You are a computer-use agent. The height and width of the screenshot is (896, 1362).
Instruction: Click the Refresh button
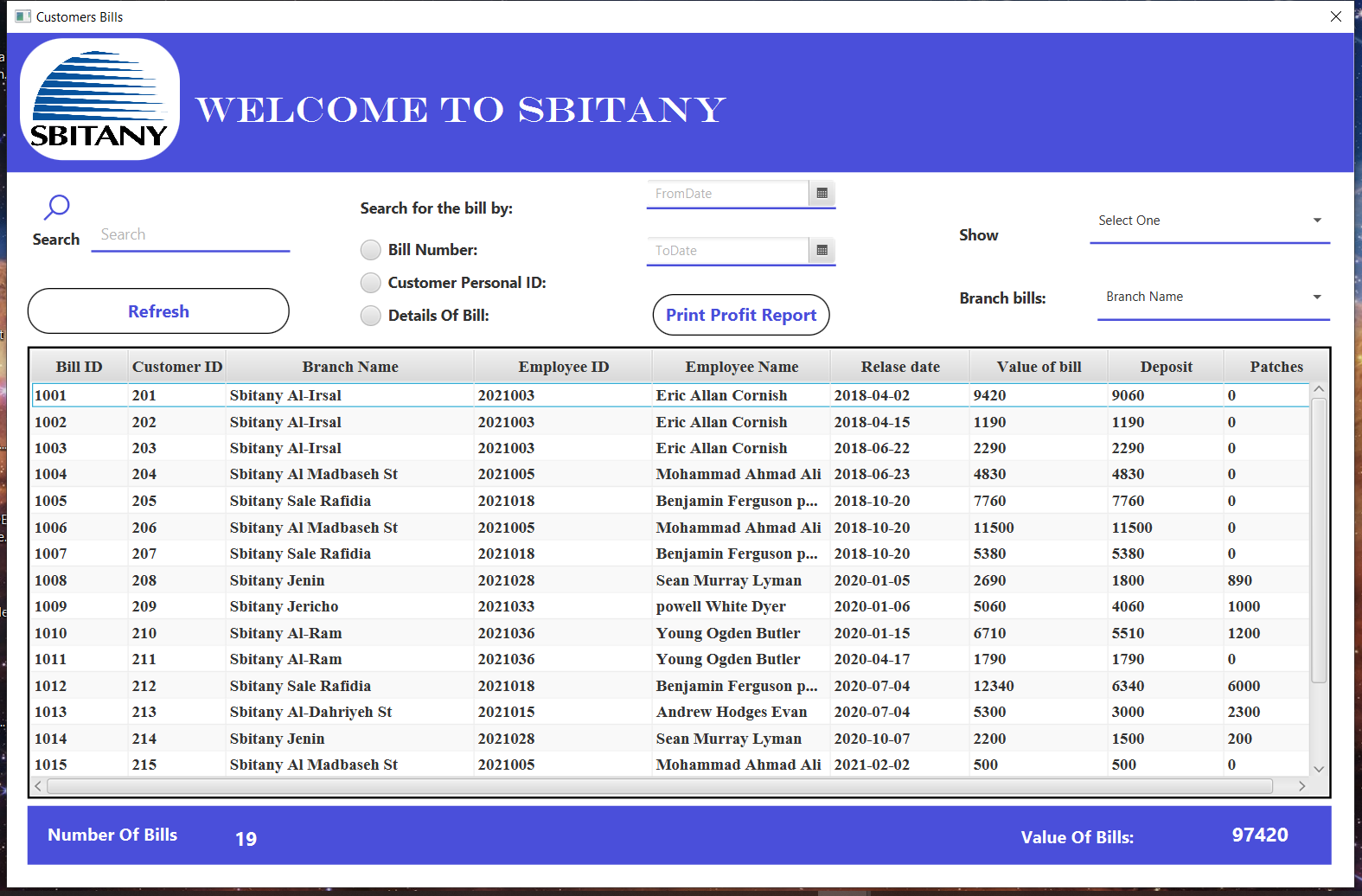[x=158, y=311]
